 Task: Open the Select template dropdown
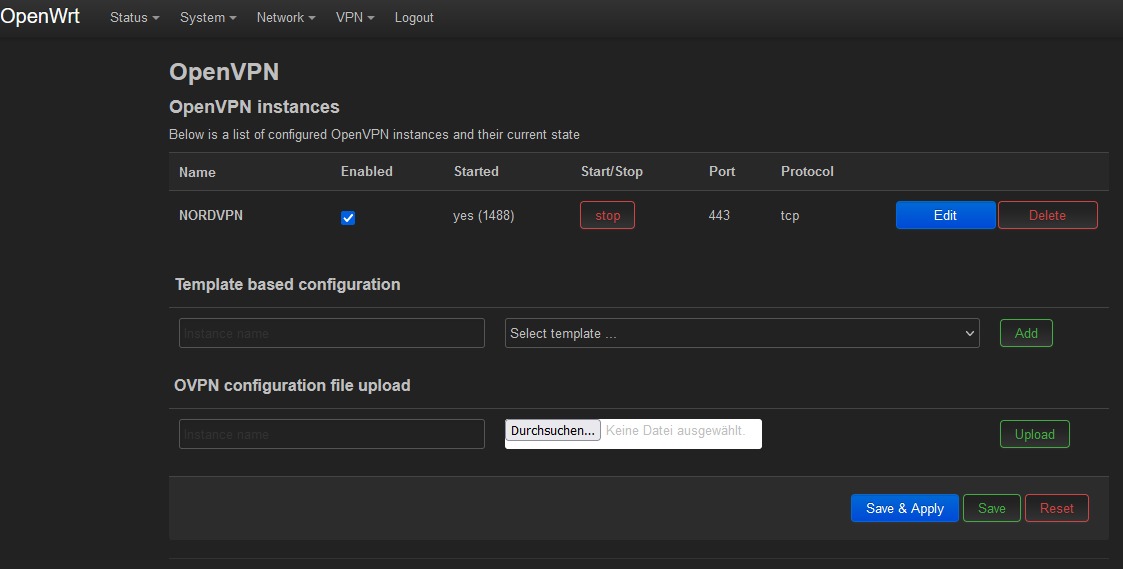742,333
